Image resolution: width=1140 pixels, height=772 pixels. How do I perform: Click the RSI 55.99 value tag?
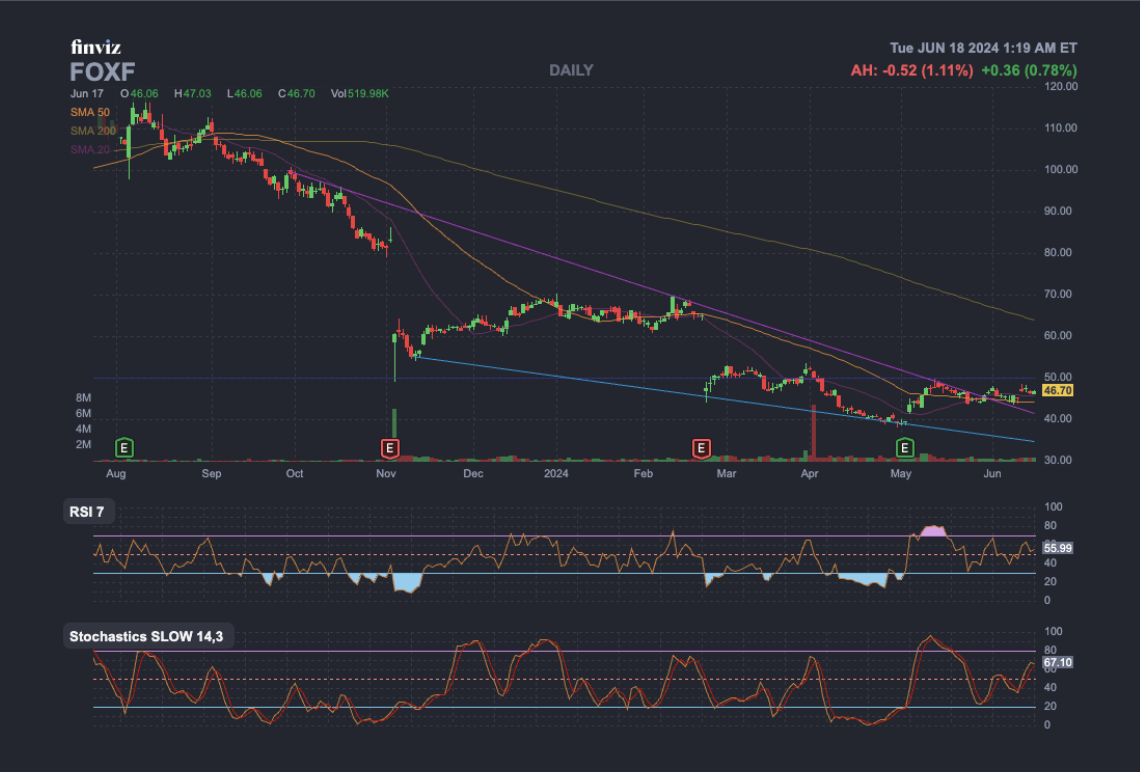point(1057,548)
